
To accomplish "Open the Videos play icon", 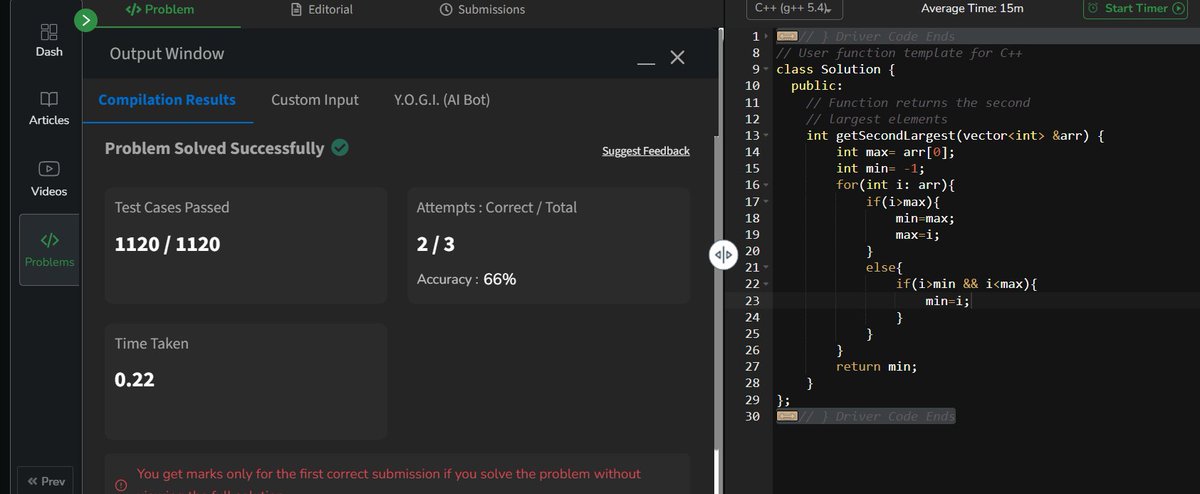I will point(49,169).
